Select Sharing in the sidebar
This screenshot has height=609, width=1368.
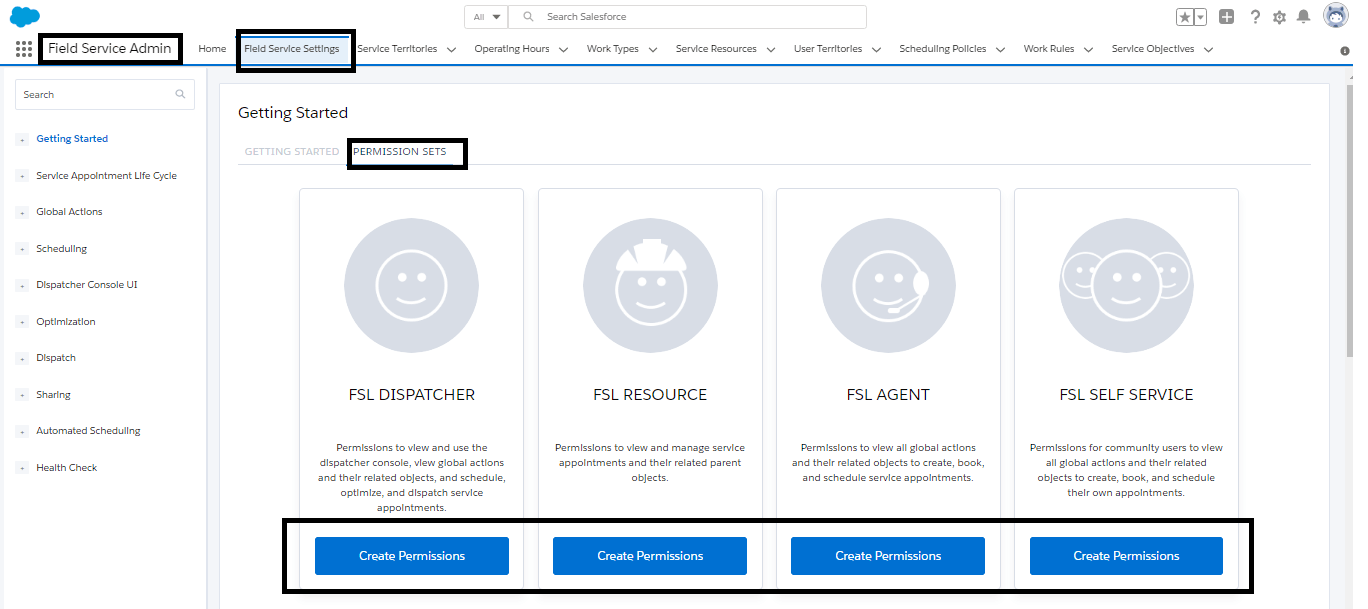pyautogui.click(x=53, y=395)
